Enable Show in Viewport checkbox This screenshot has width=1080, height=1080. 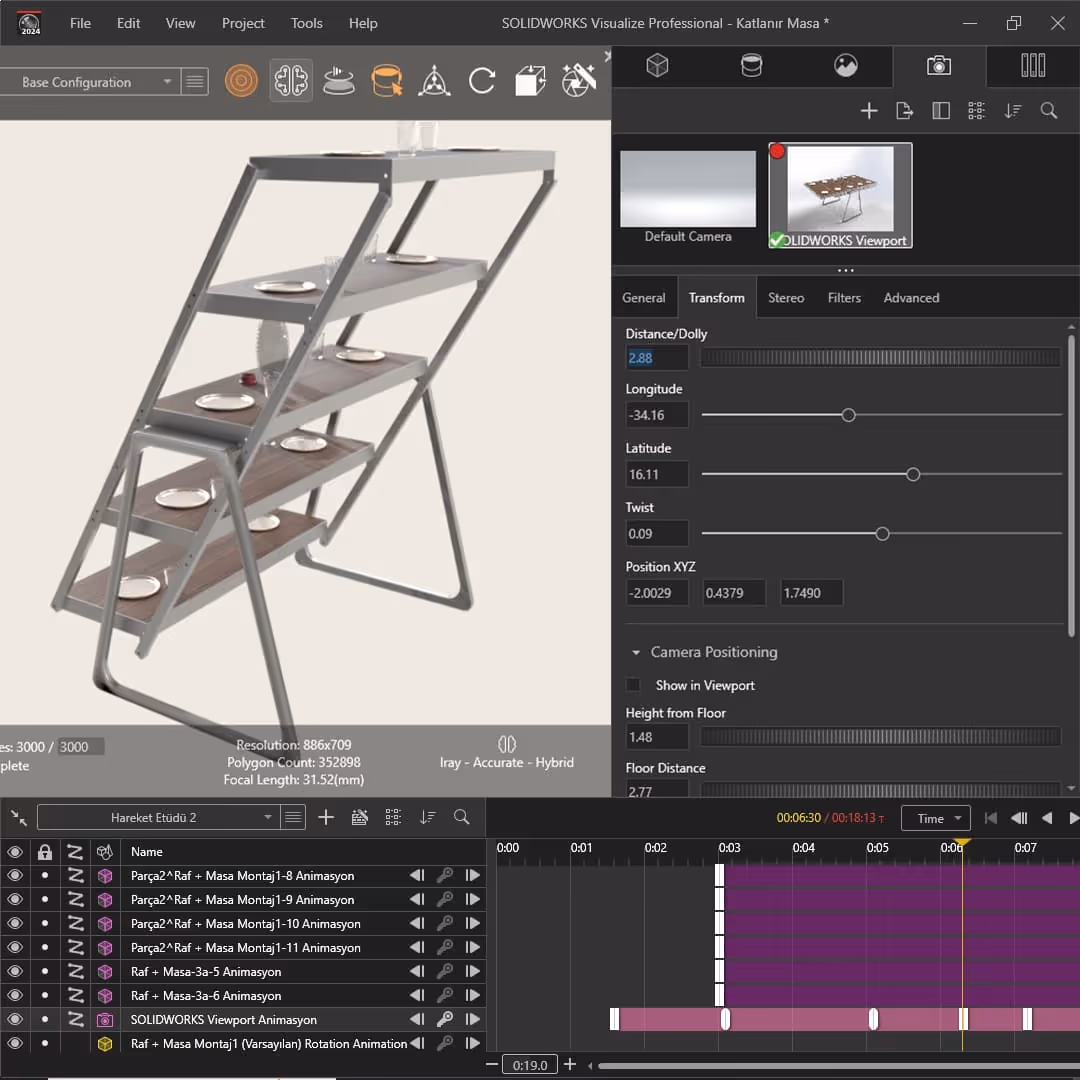(632, 685)
